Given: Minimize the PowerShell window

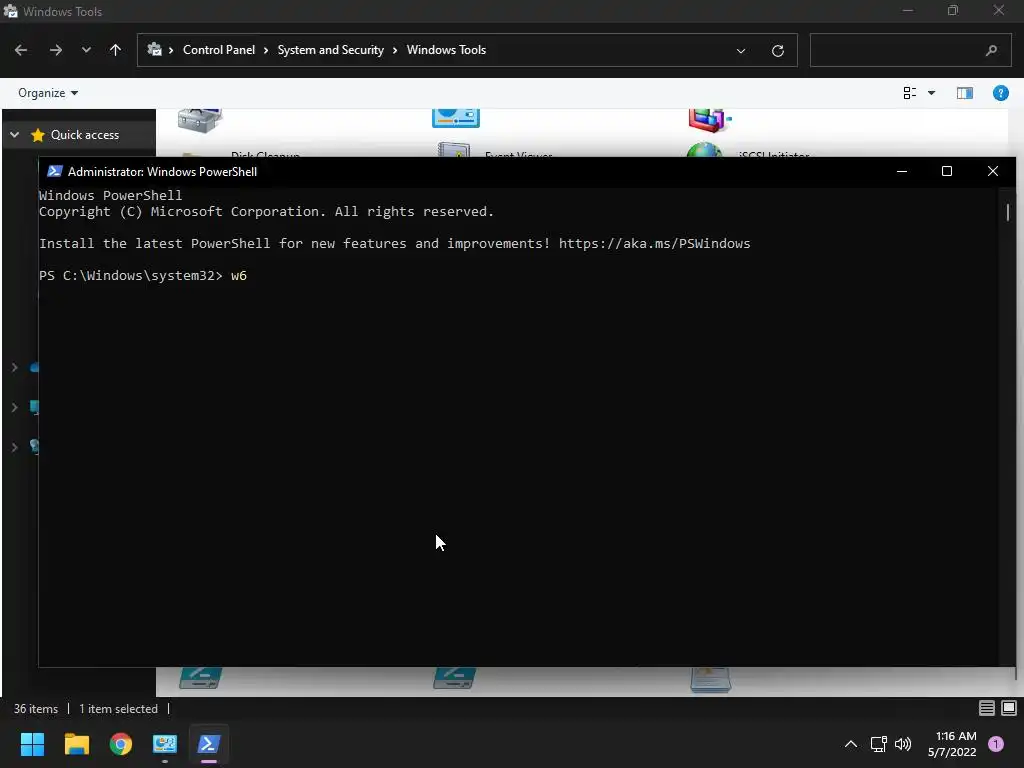Looking at the screenshot, I should [x=902, y=172].
